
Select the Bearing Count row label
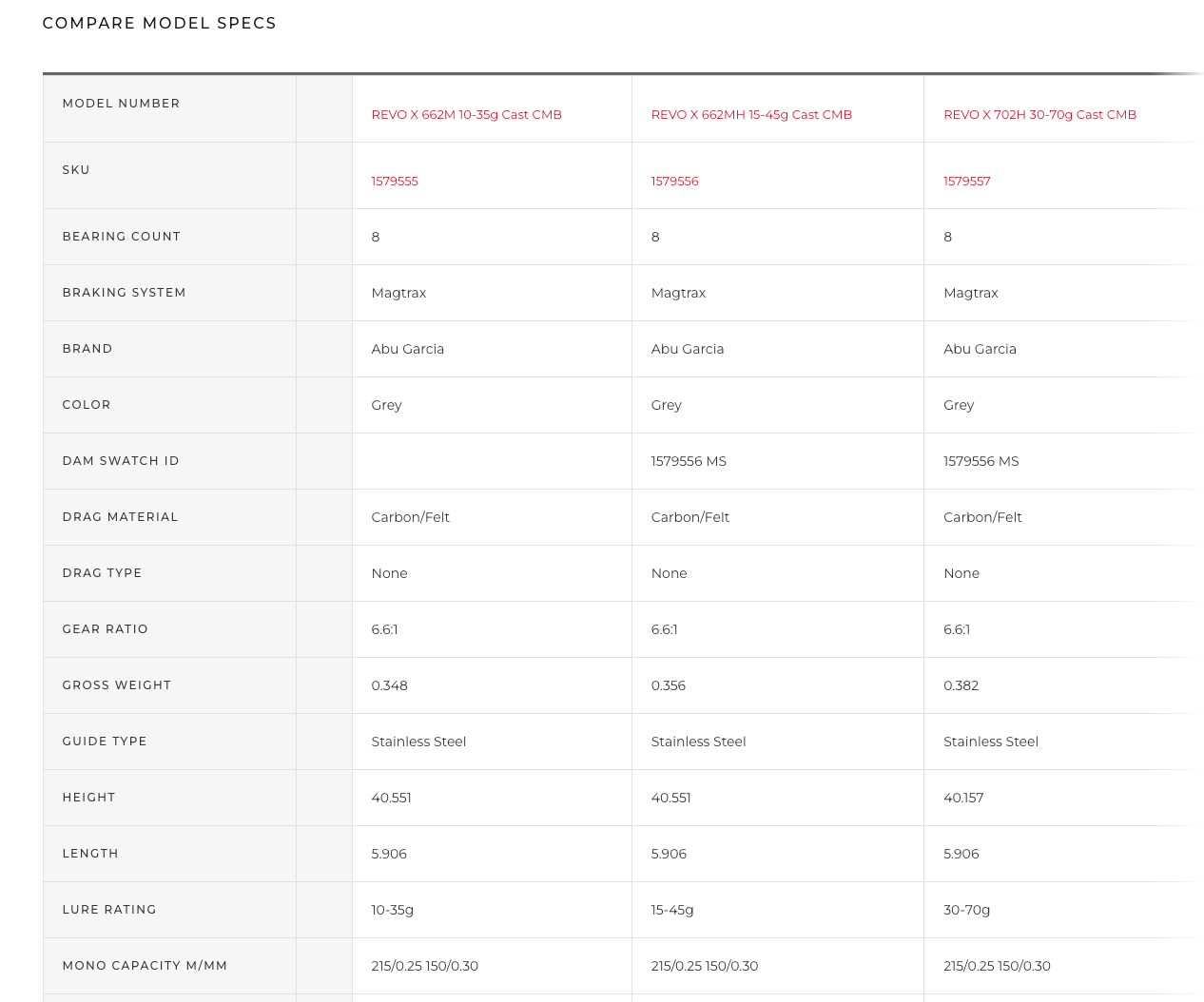(121, 237)
